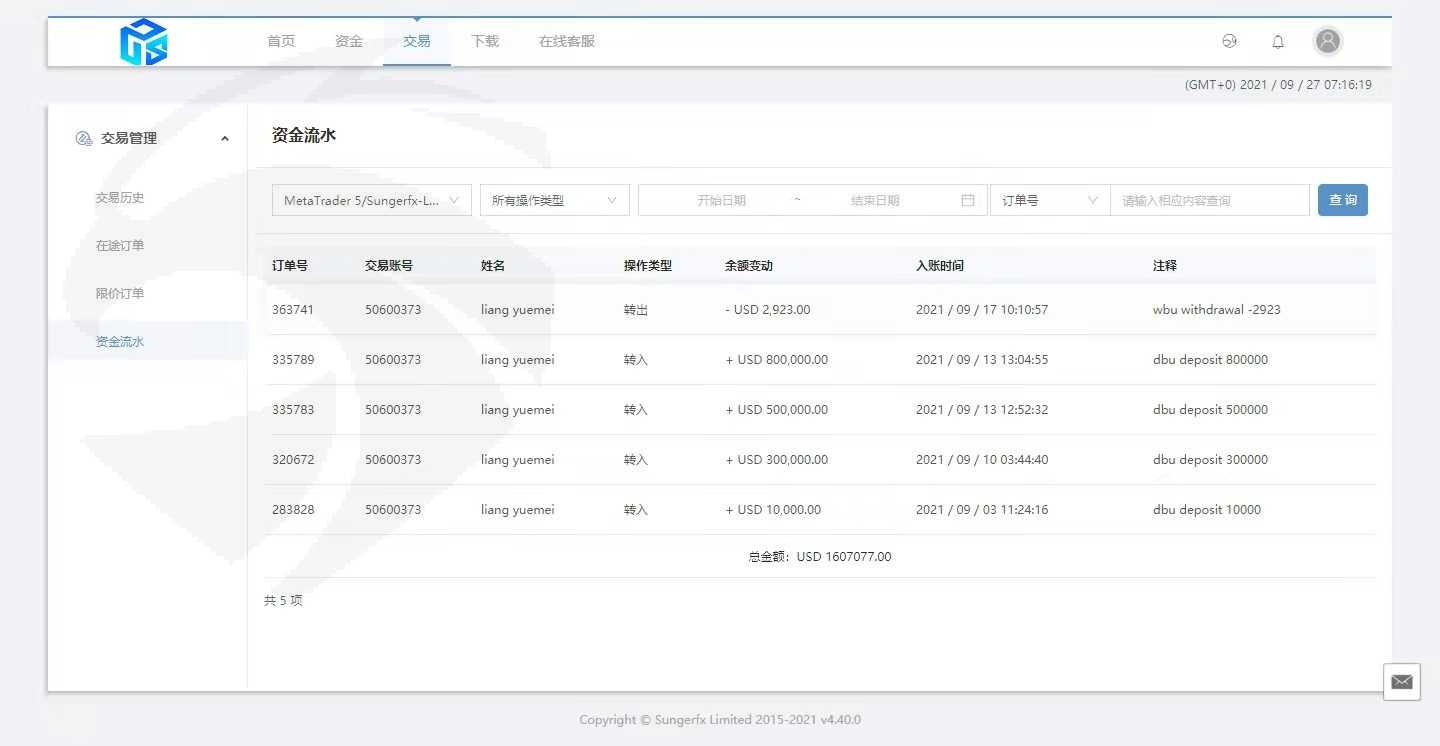Click order number 320672

click(293, 460)
